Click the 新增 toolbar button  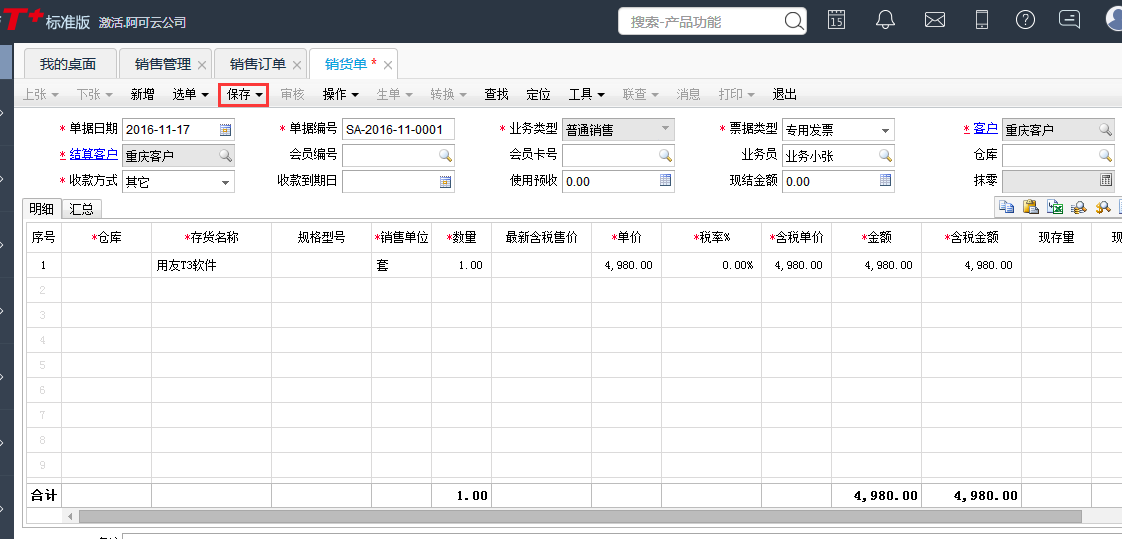[x=142, y=94]
